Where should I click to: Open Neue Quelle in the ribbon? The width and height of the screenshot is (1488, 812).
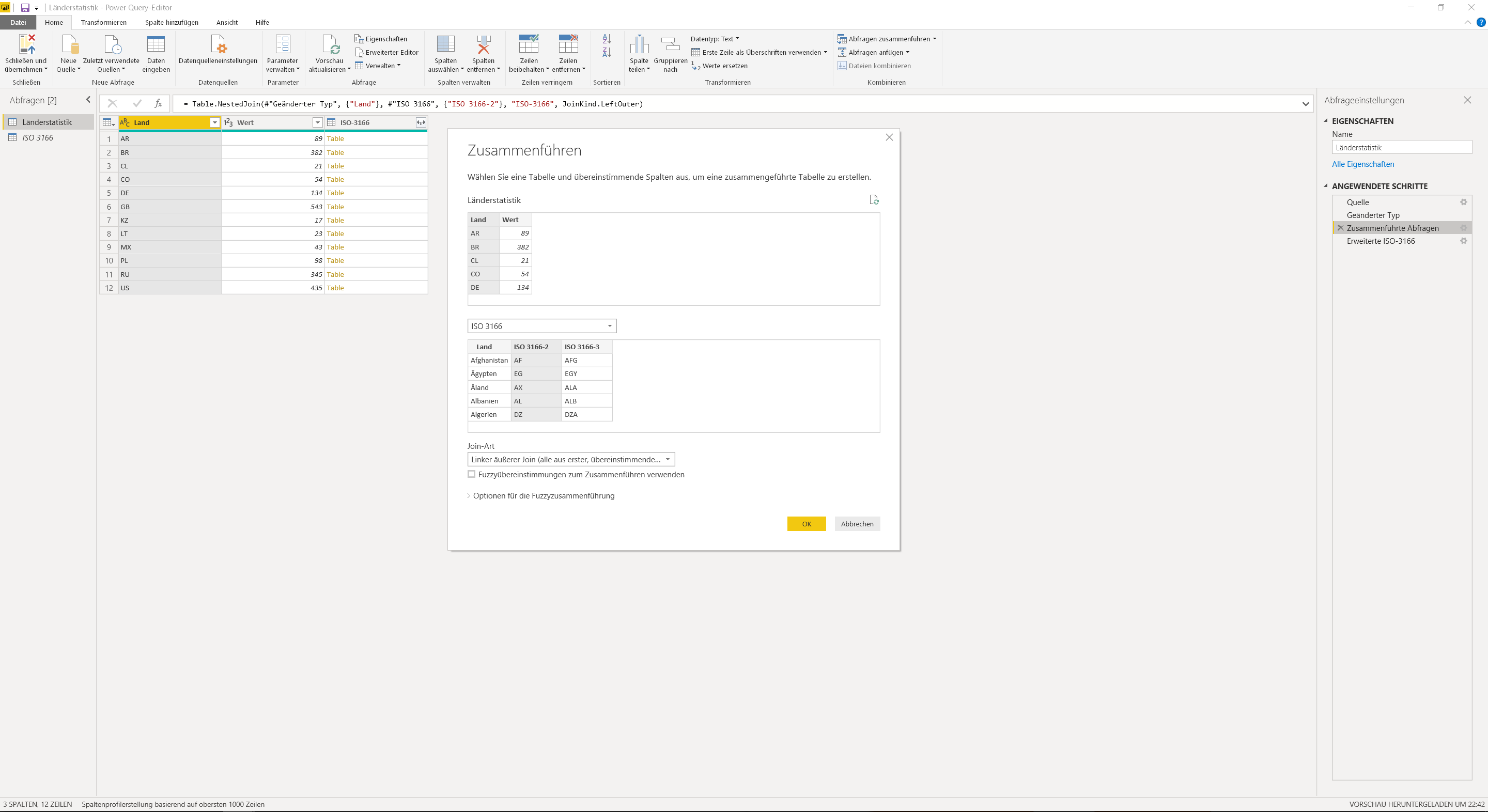click(x=68, y=53)
